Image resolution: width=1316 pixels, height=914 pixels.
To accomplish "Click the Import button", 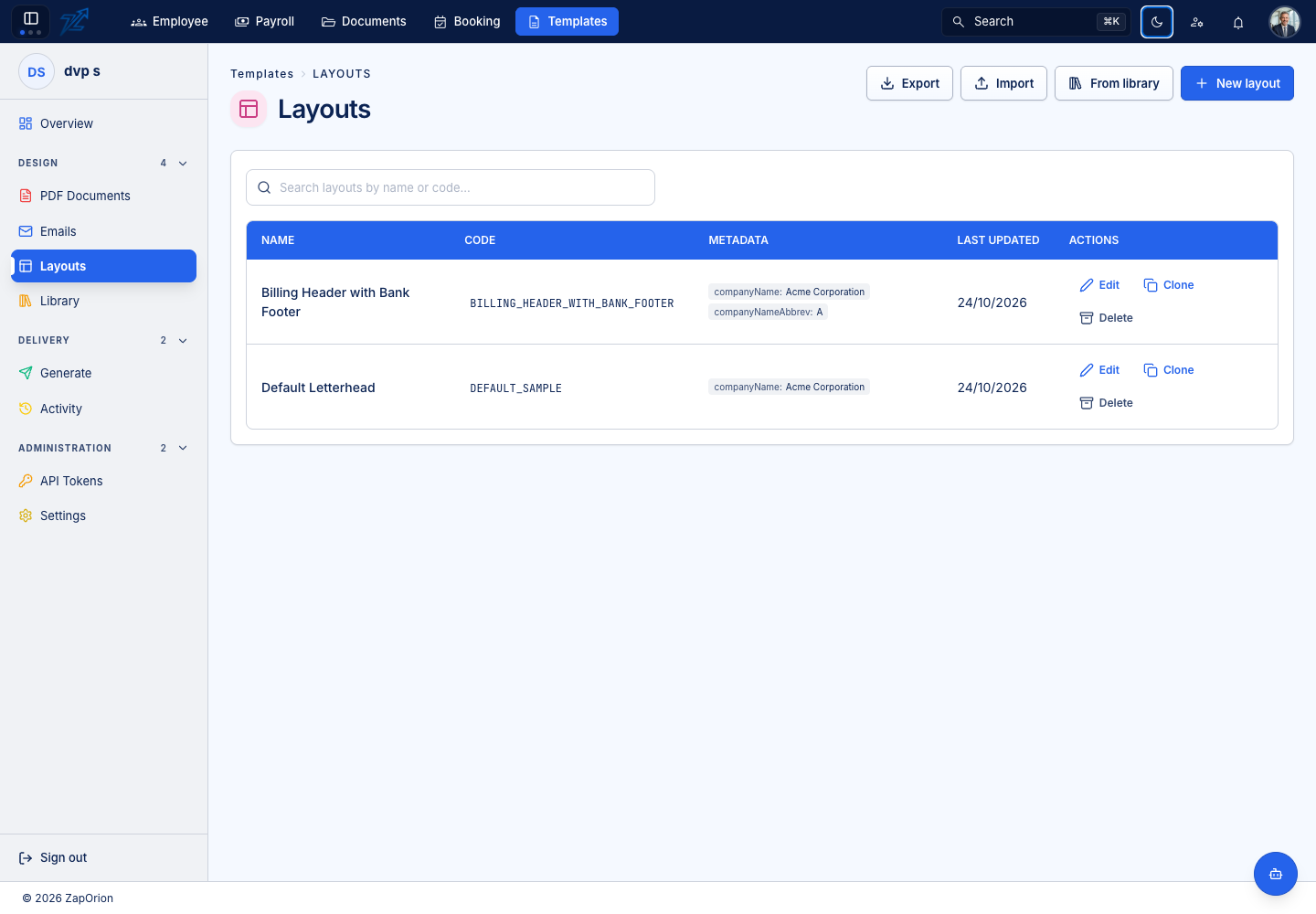I will 1003,83.
